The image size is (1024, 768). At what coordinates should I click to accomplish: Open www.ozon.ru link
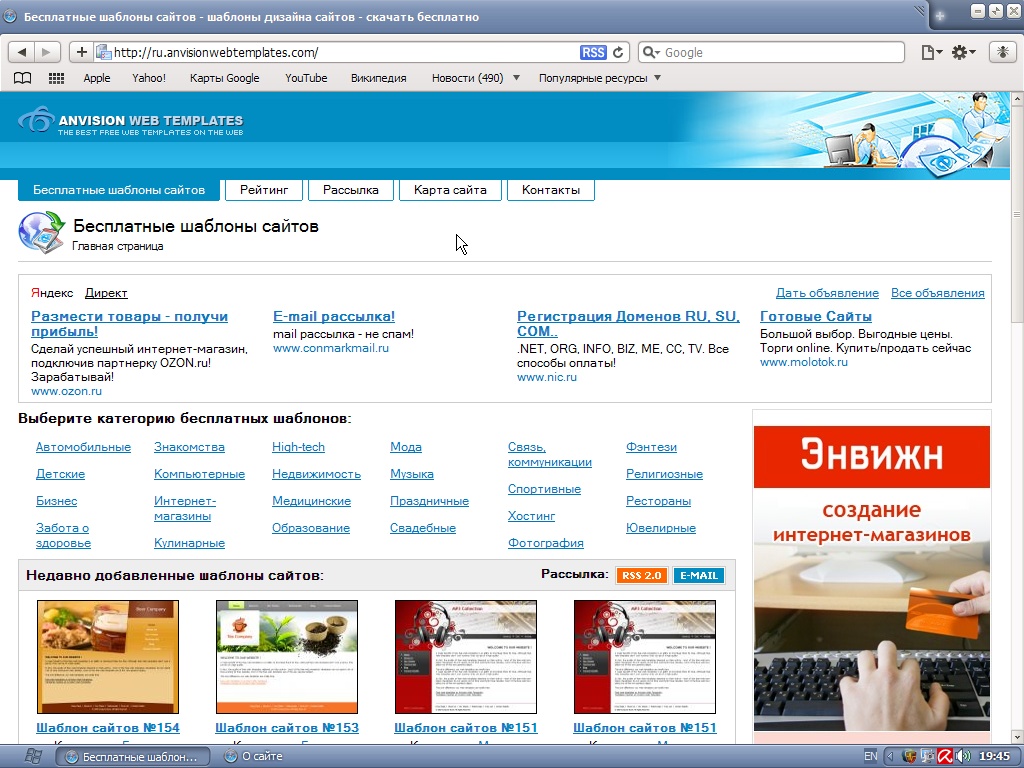pos(67,391)
